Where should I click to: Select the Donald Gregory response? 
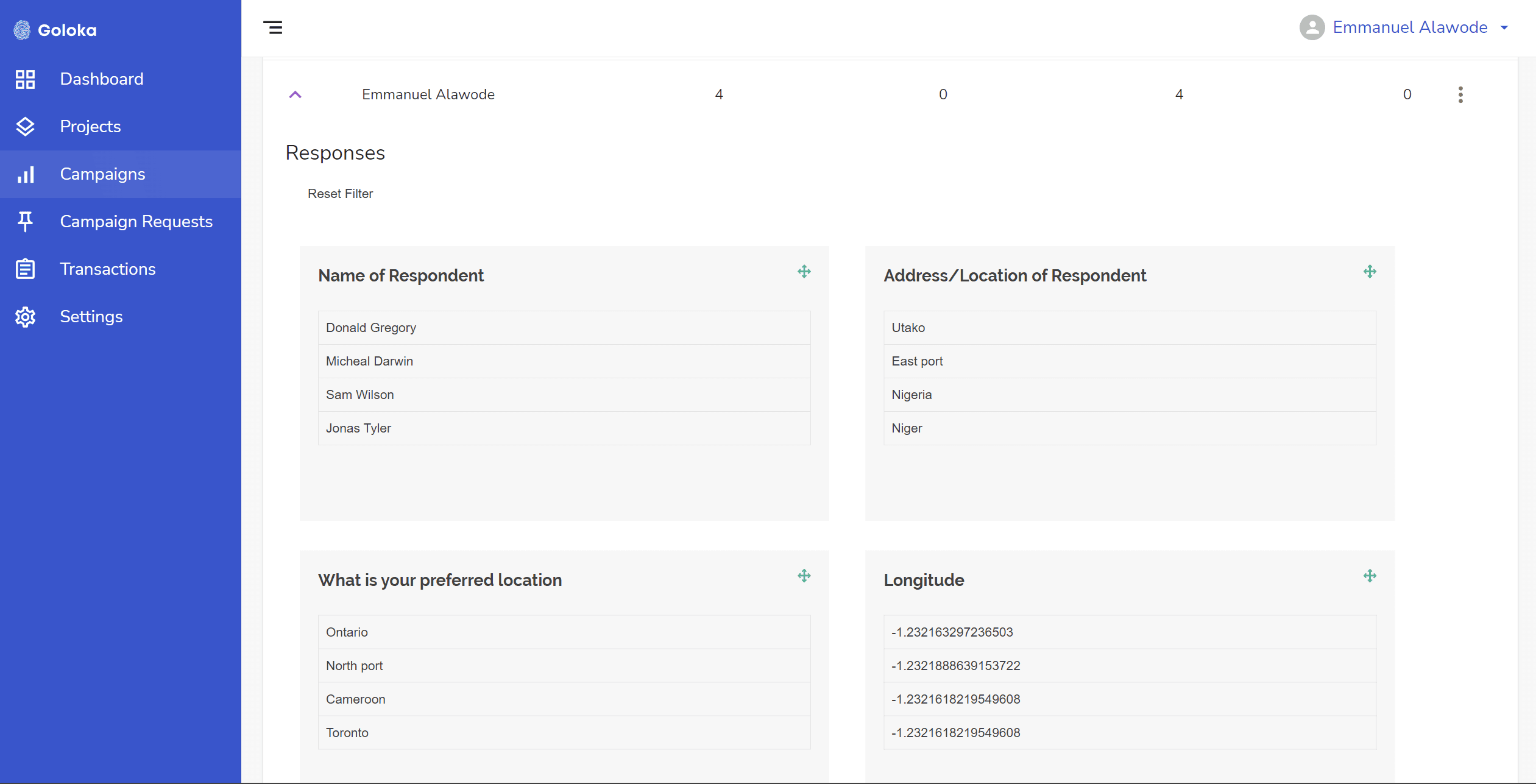click(370, 328)
